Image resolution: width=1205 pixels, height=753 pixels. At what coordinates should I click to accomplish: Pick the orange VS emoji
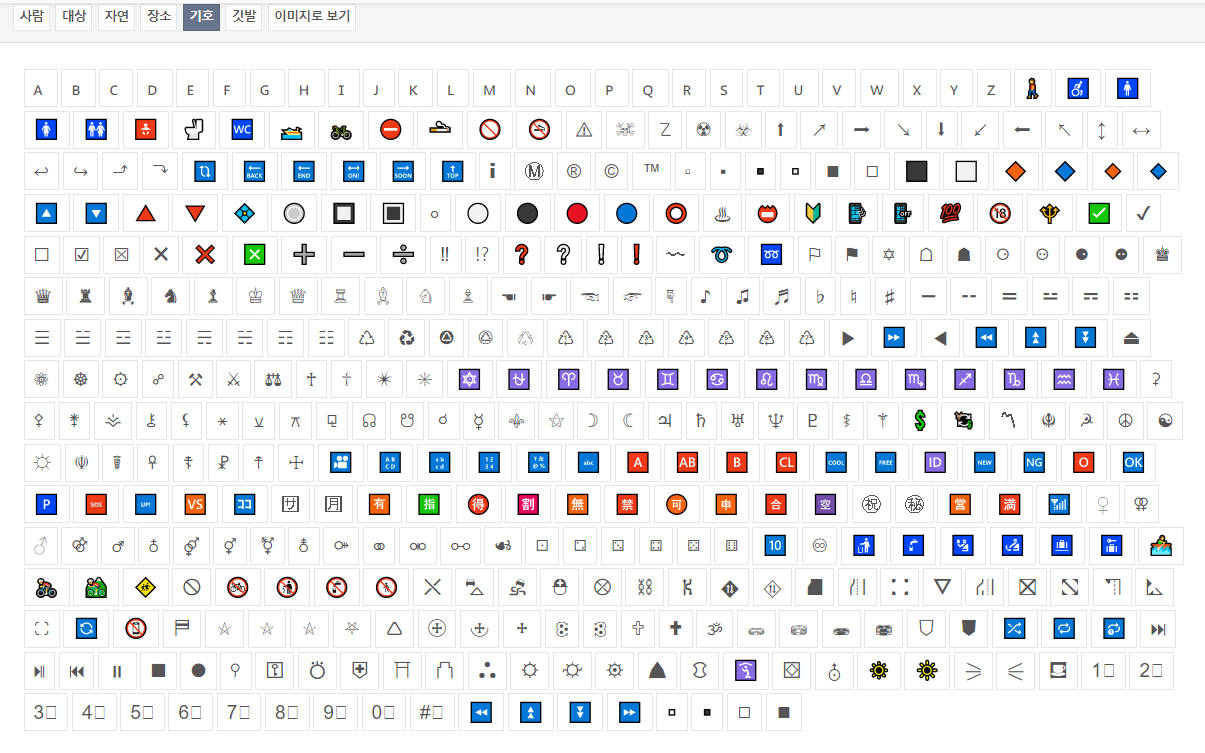pyautogui.click(x=194, y=504)
